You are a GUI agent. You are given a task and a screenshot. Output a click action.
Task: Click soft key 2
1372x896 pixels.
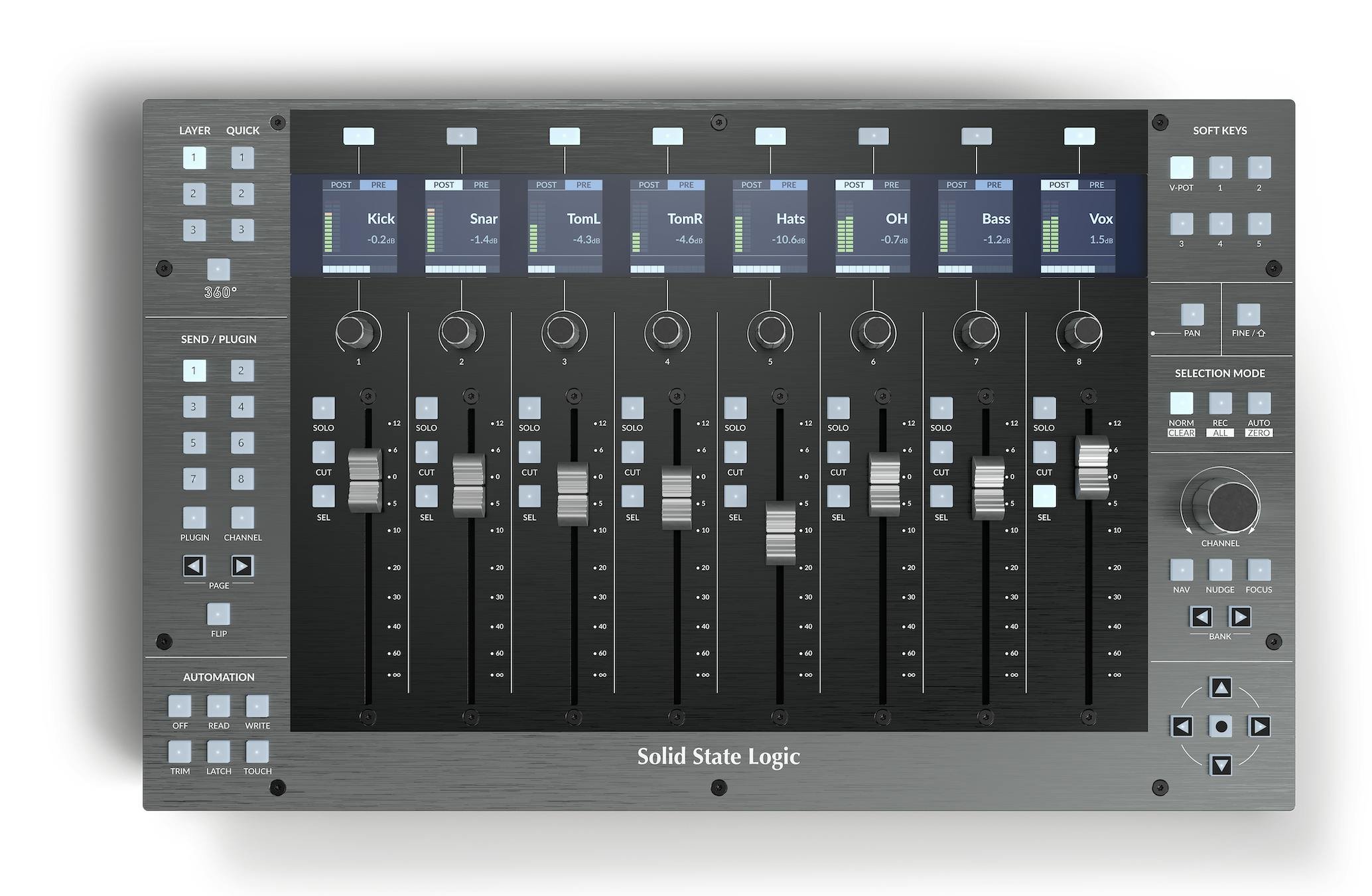point(1259,167)
